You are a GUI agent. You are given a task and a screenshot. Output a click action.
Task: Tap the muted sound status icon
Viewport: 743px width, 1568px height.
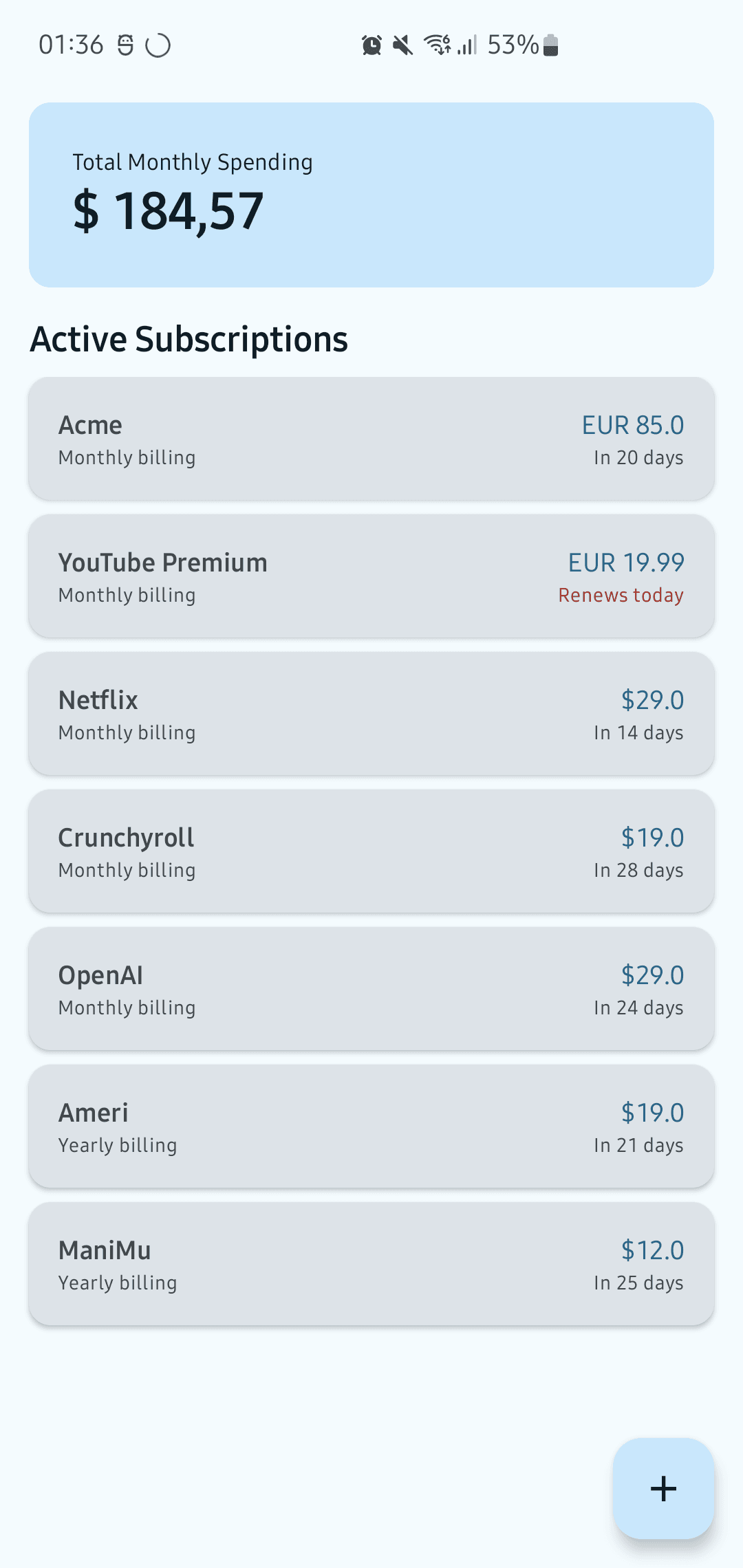pos(402,45)
